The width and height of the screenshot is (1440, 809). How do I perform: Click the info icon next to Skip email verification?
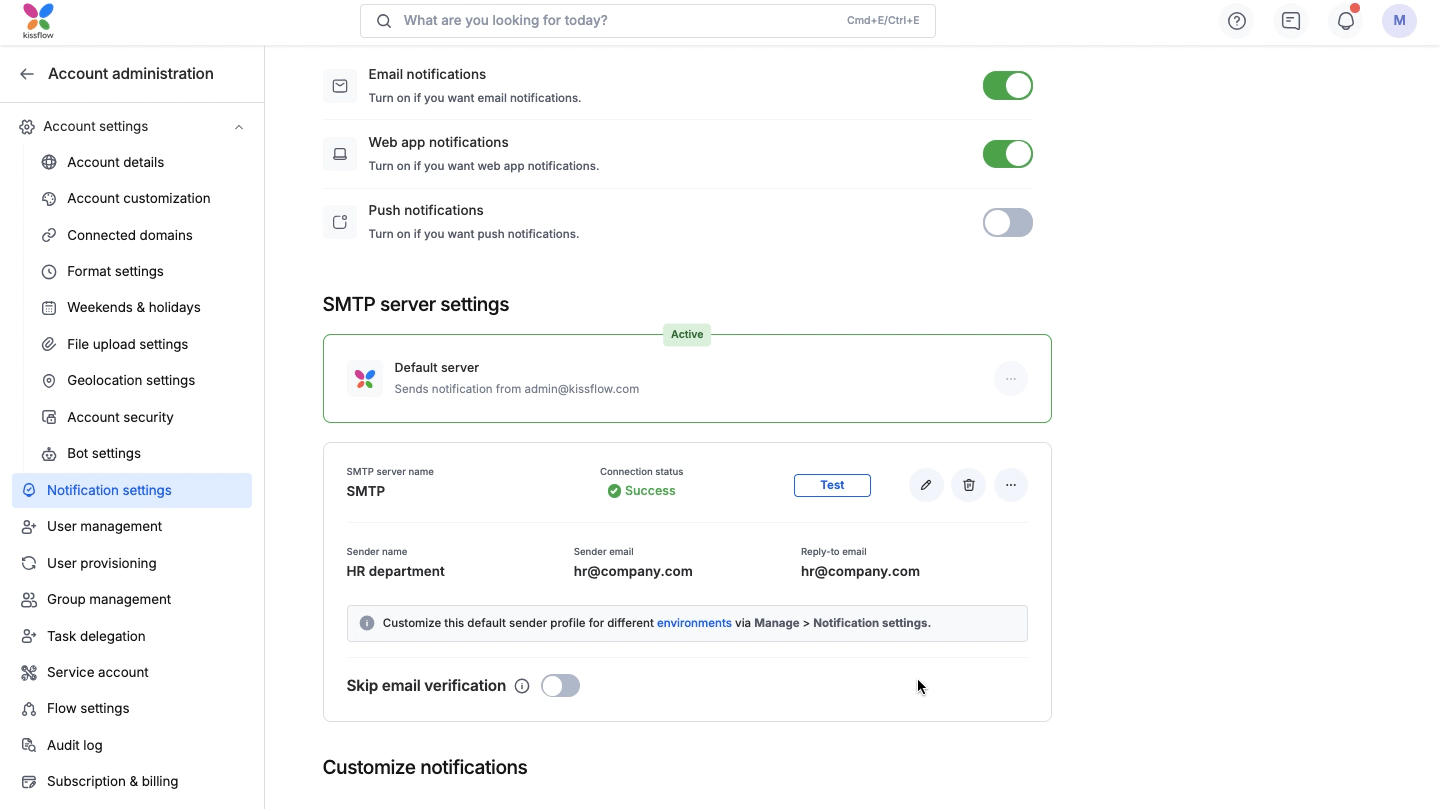point(522,686)
